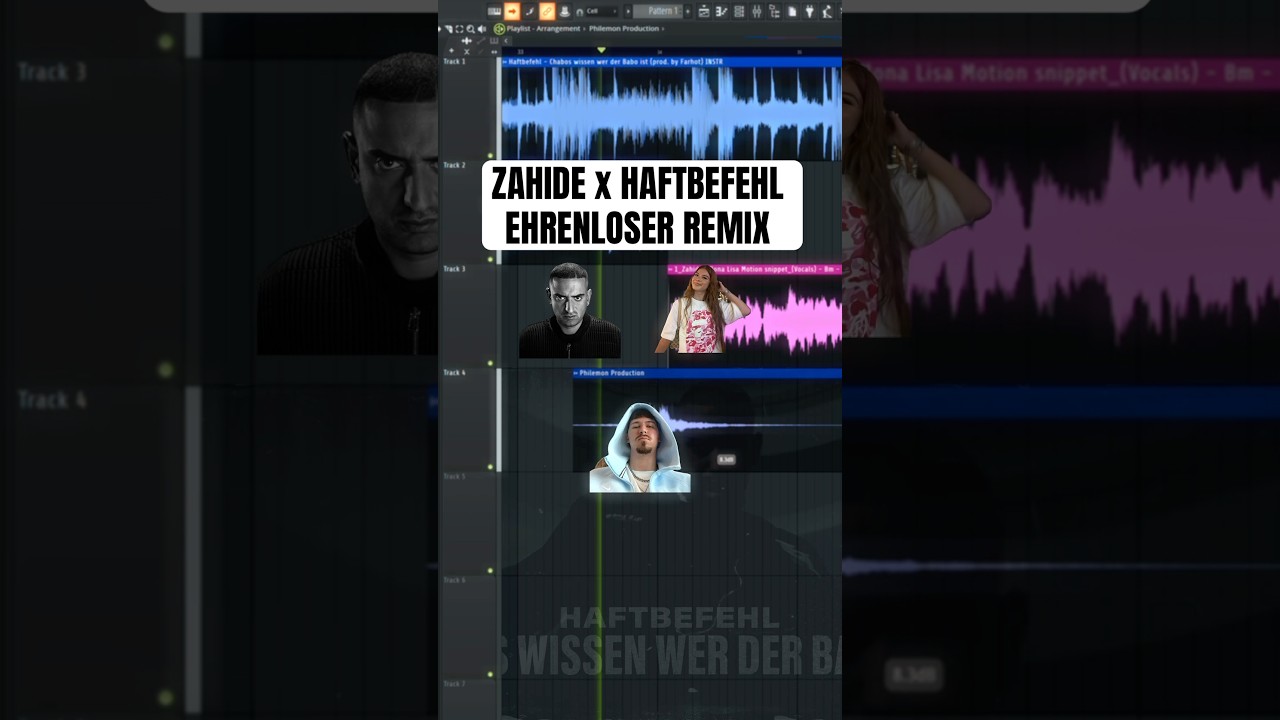This screenshot has width=1280, height=720.
Task: Click the playlist magnifier zoom icon
Action: click(470, 29)
